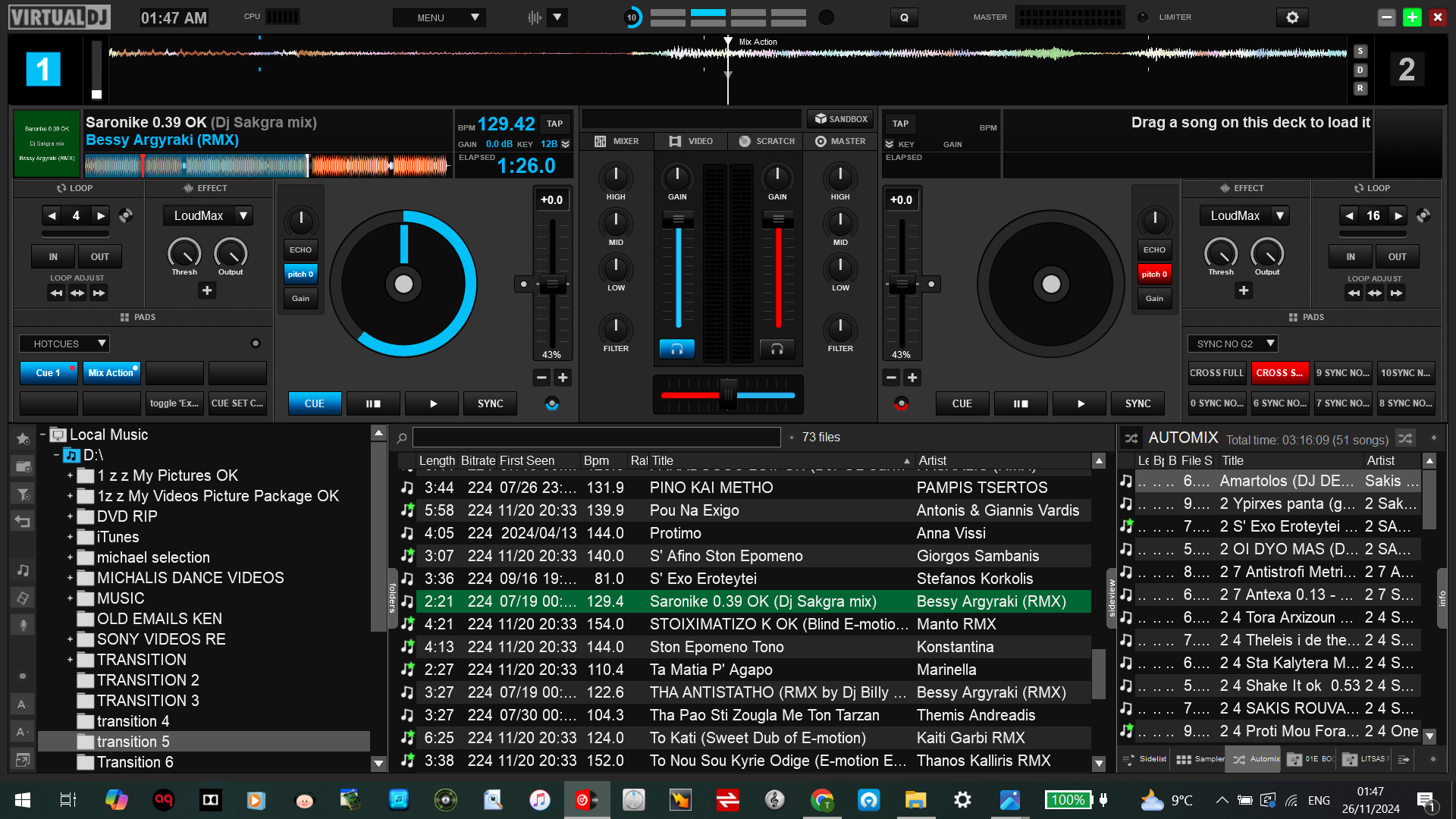Play deck 2 with play button

1080,404
